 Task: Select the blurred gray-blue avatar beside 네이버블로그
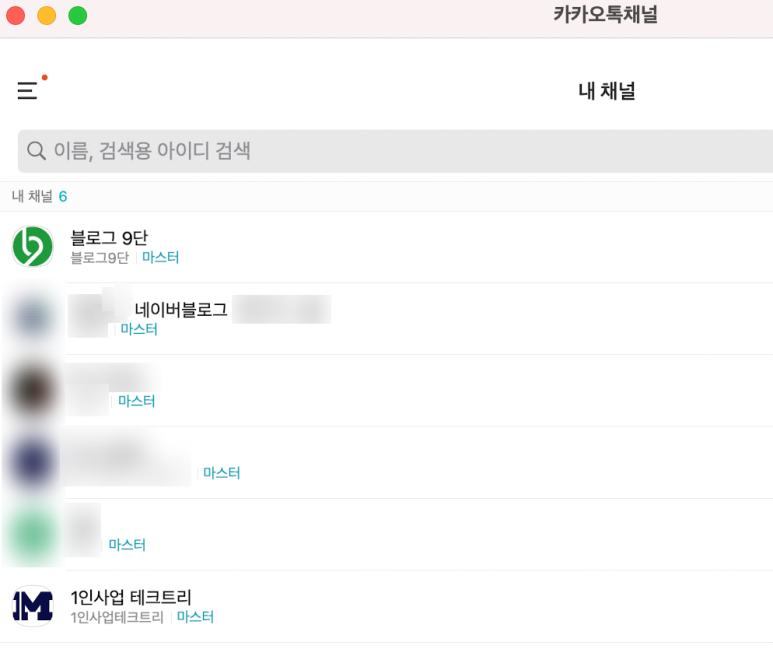coord(33,319)
